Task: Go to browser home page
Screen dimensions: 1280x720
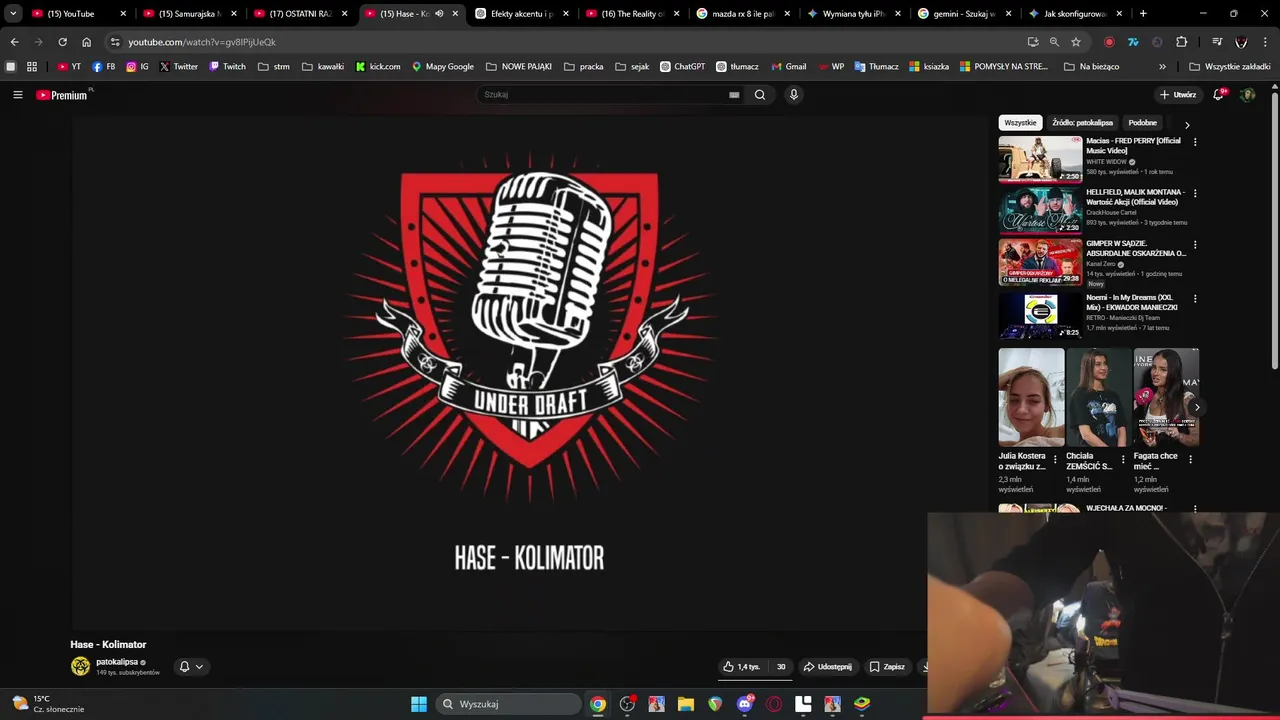Action: pos(87,42)
